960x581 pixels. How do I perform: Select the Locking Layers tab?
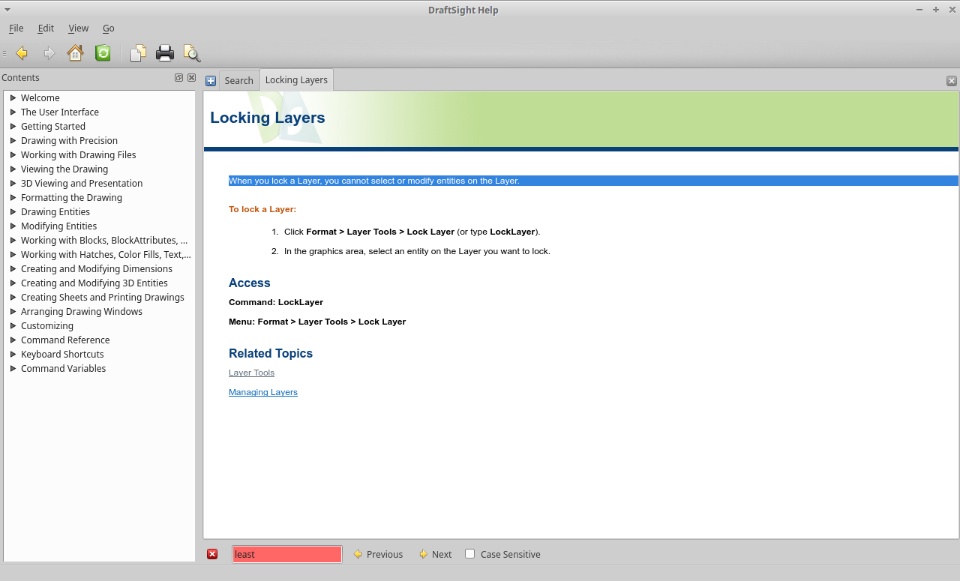point(296,80)
